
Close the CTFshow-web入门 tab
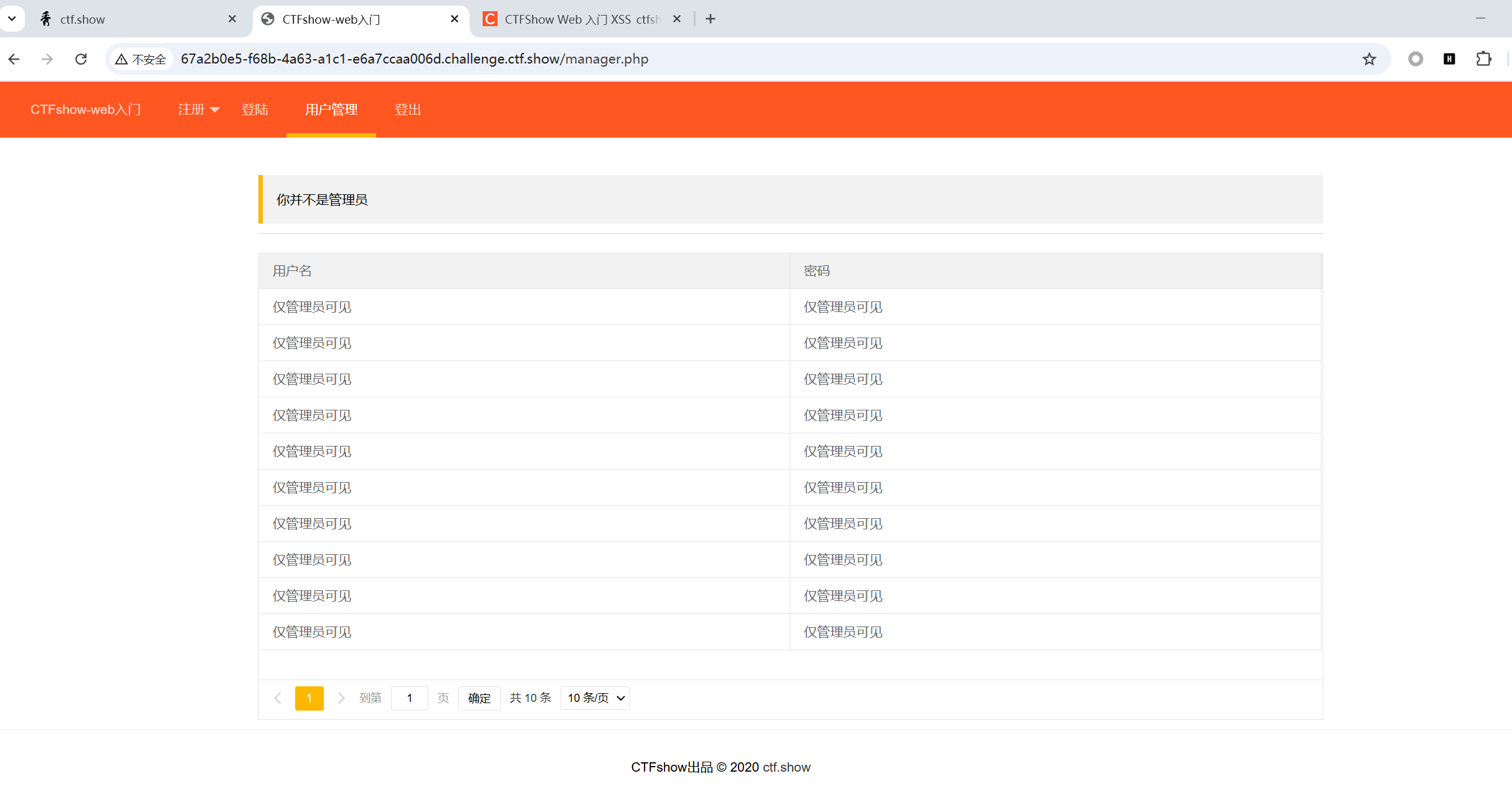coord(455,19)
